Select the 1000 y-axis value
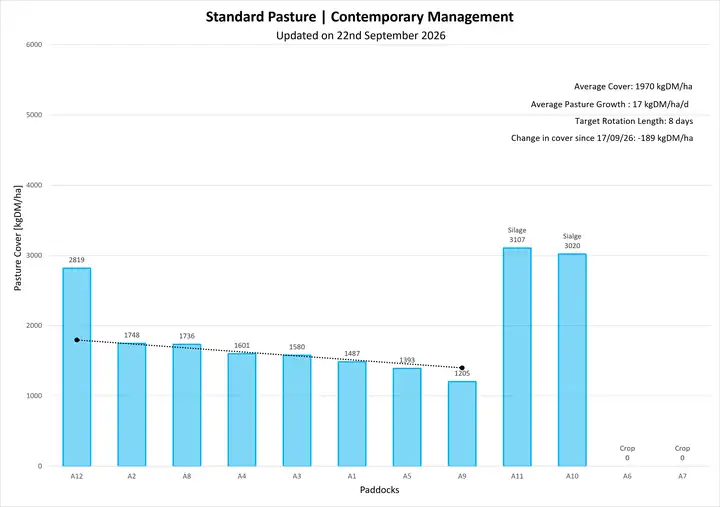This screenshot has height=507, width=720. pos(34,396)
